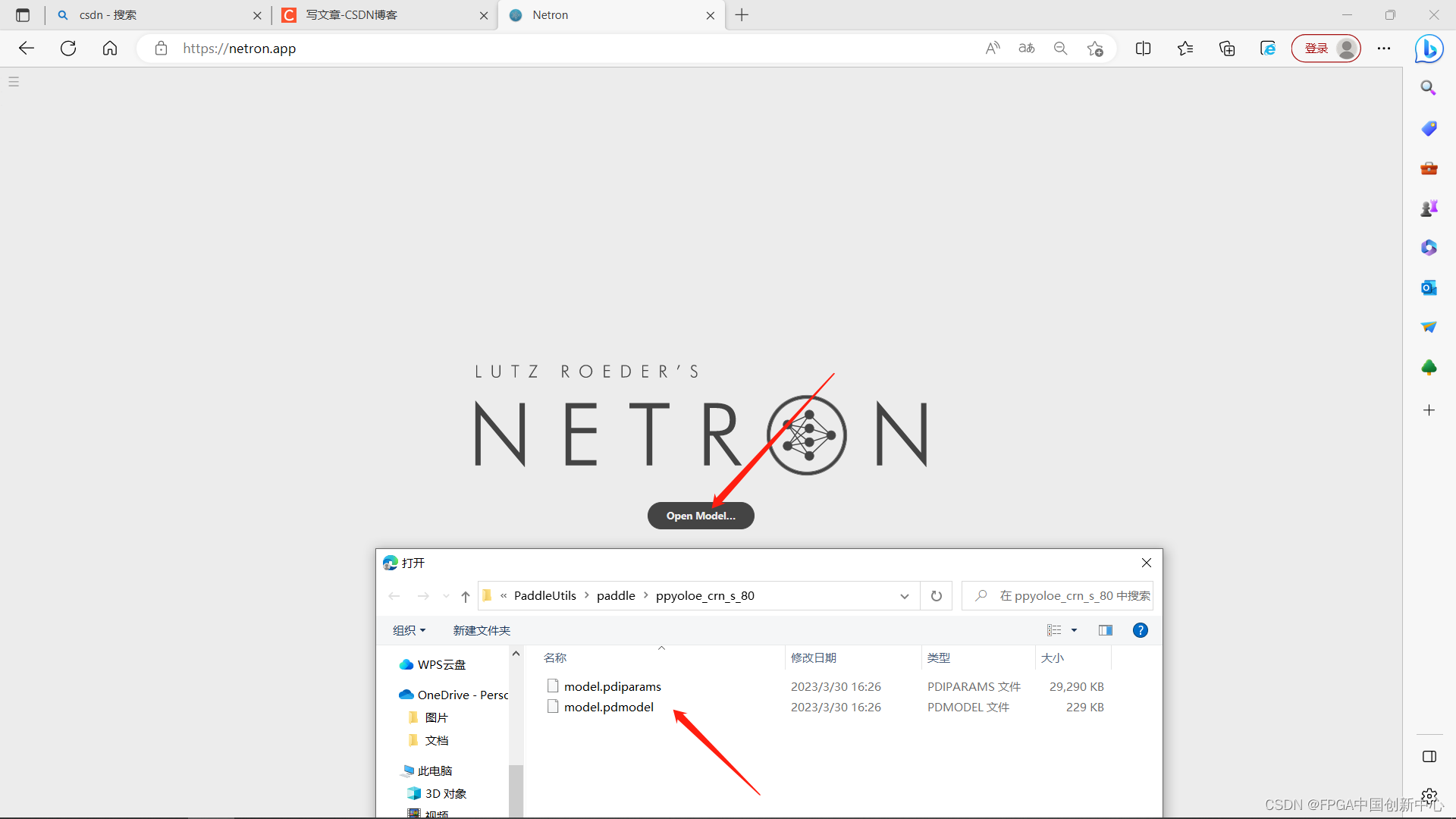
Task: Click the navigation pane scroll up arrow
Action: pos(516,653)
